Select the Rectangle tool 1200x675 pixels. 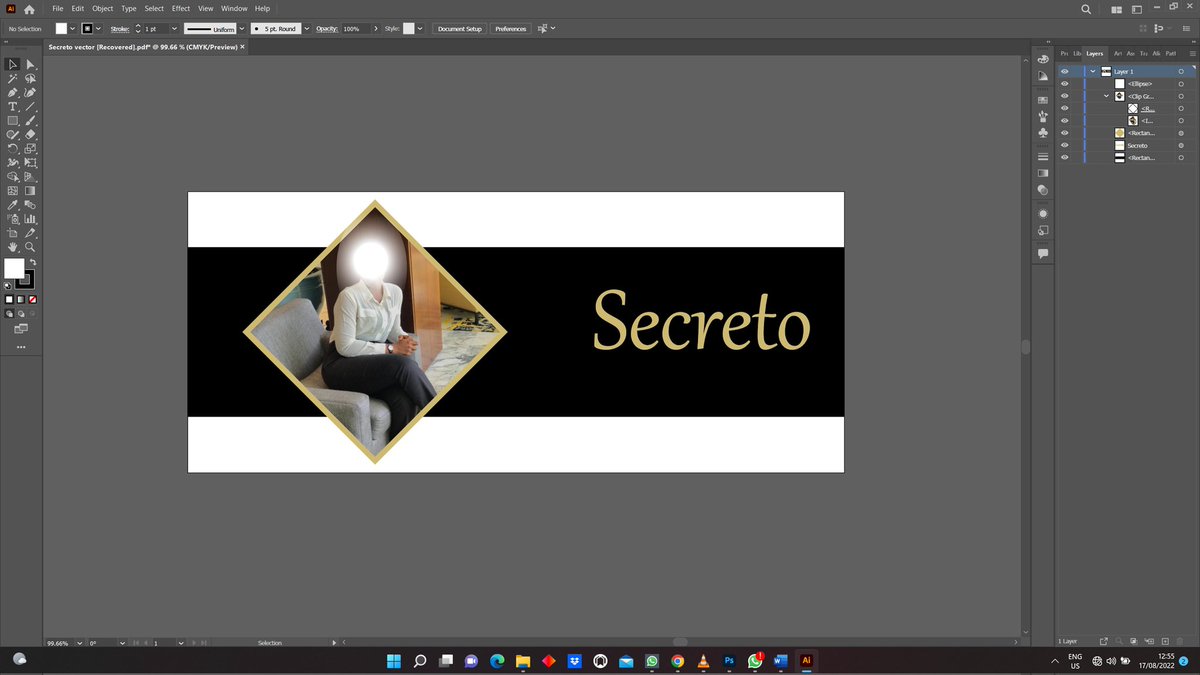13,120
